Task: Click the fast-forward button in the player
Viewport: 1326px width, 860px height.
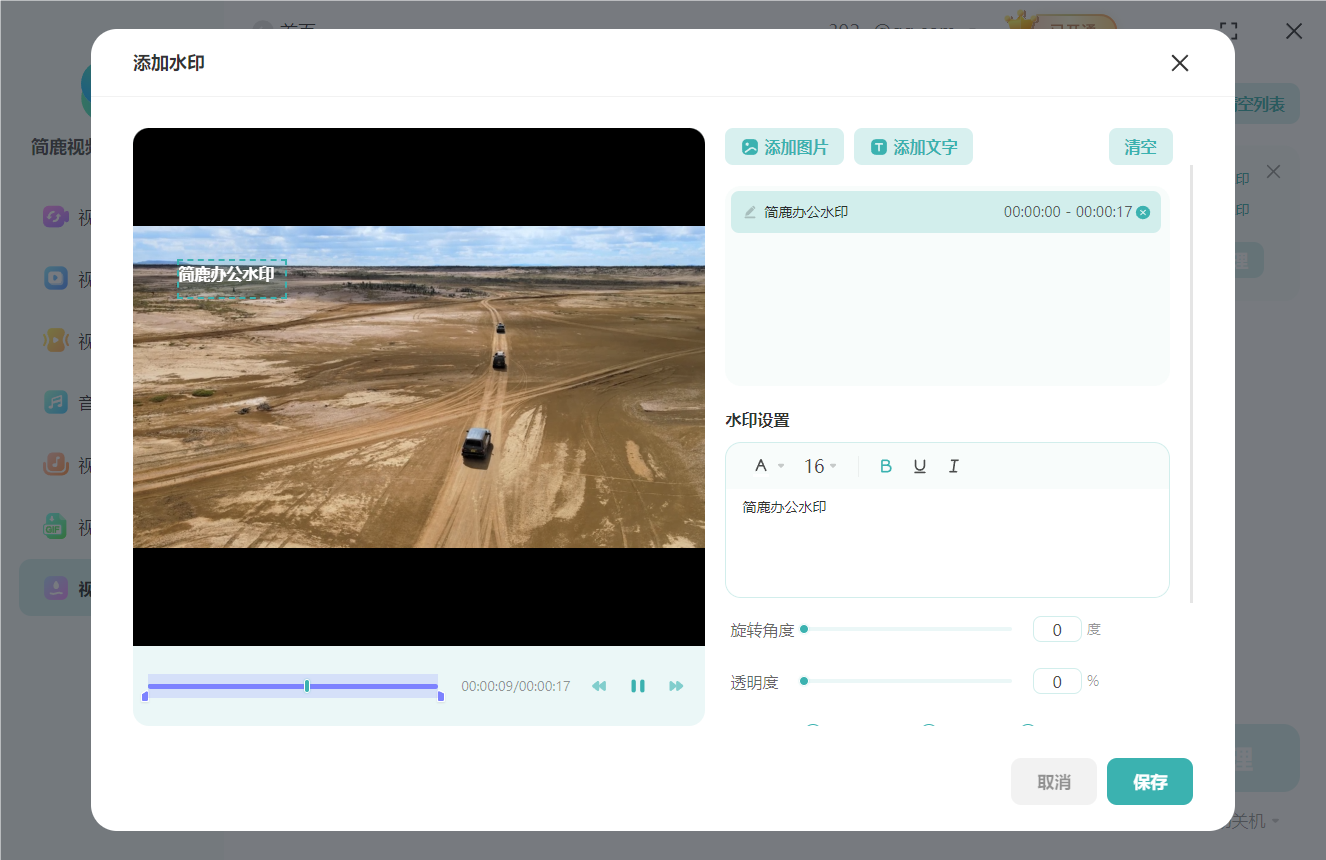Action: [676, 686]
